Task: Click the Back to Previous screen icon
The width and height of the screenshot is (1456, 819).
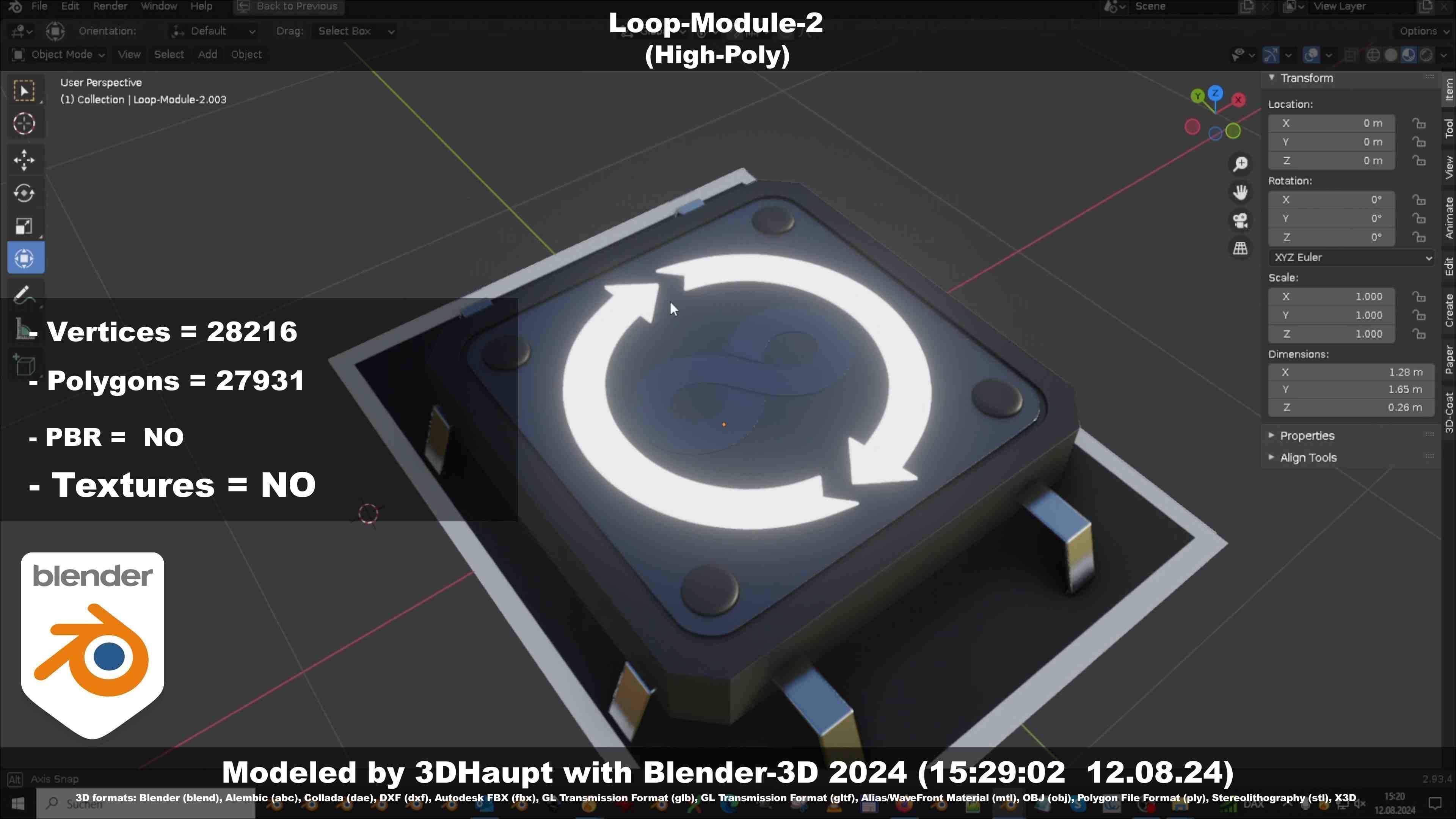Action: pos(243,6)
